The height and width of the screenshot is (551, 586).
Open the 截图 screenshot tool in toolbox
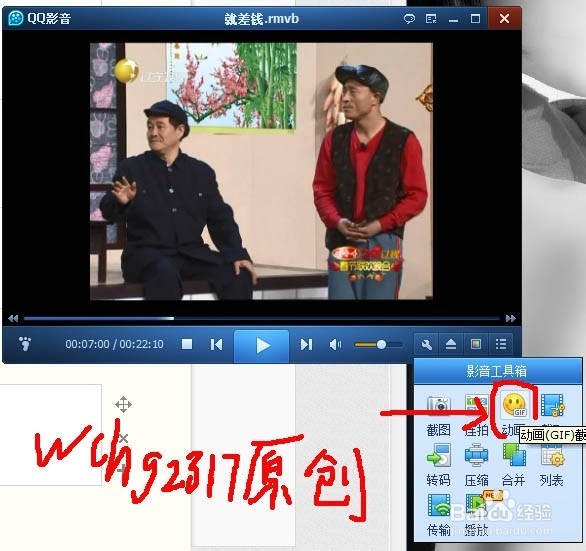[x=439, y=414]
